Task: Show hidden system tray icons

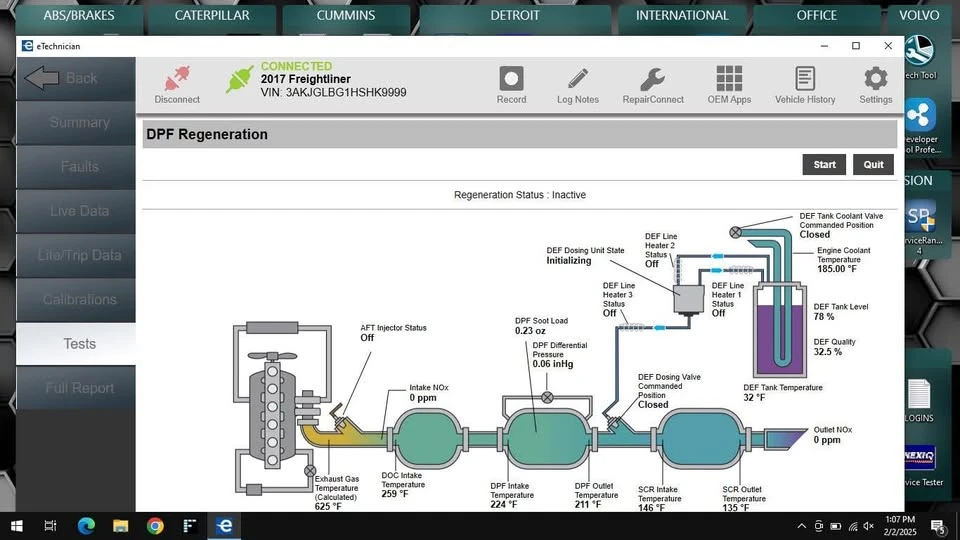Action: [x=801, y=526]
